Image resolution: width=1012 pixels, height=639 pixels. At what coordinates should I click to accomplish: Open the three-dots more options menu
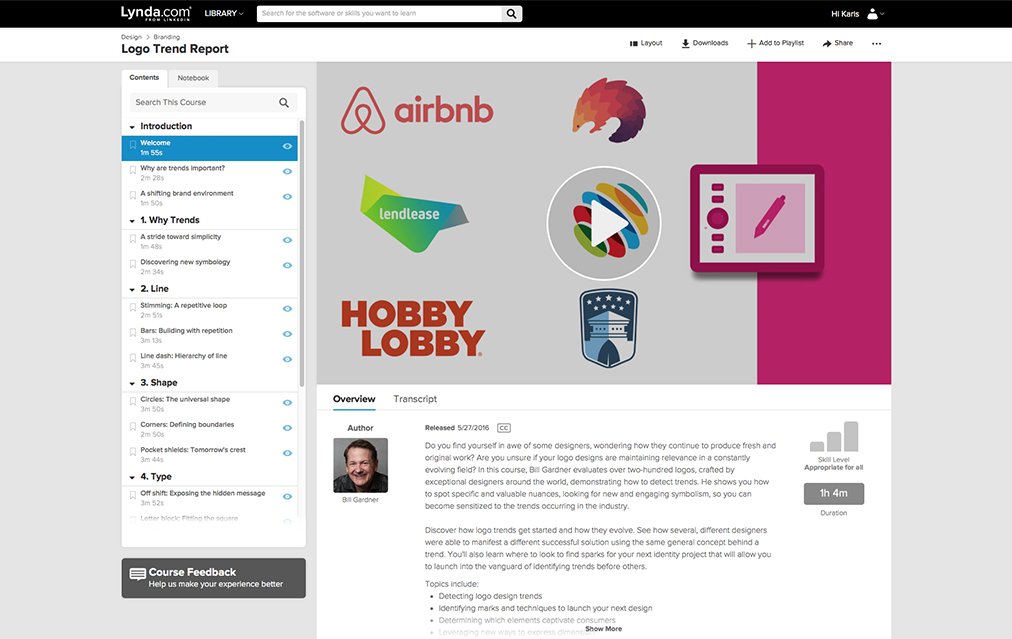pyautogui.click(x=876, y=43)
